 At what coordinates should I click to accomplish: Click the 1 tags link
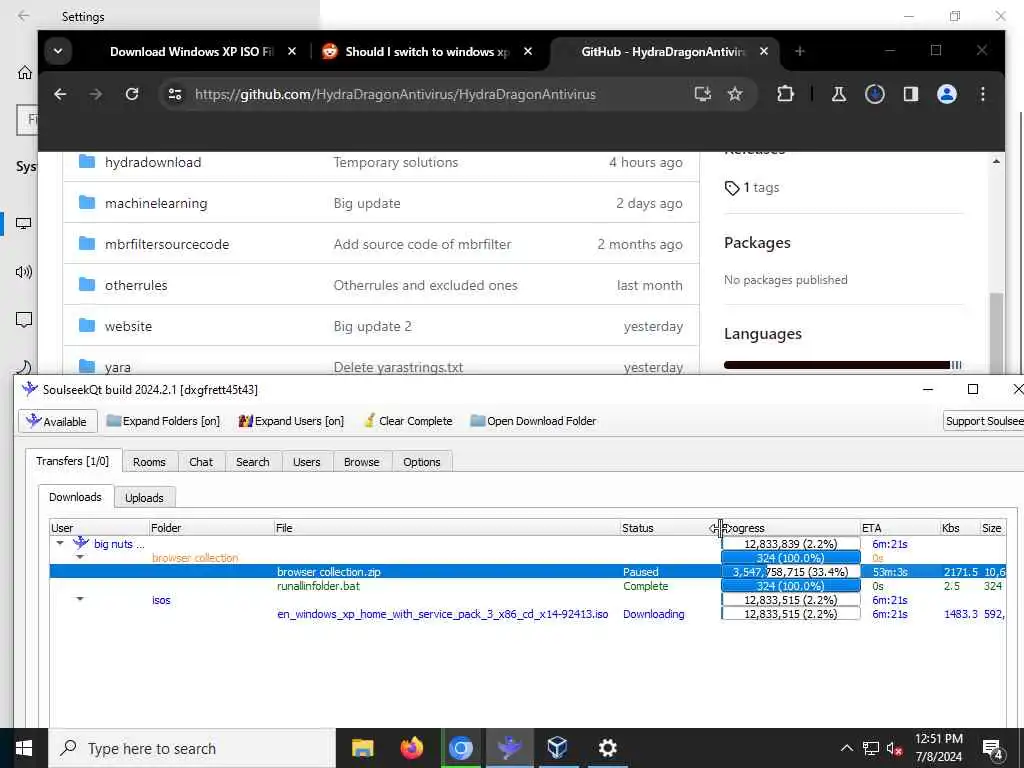(752, 188)
